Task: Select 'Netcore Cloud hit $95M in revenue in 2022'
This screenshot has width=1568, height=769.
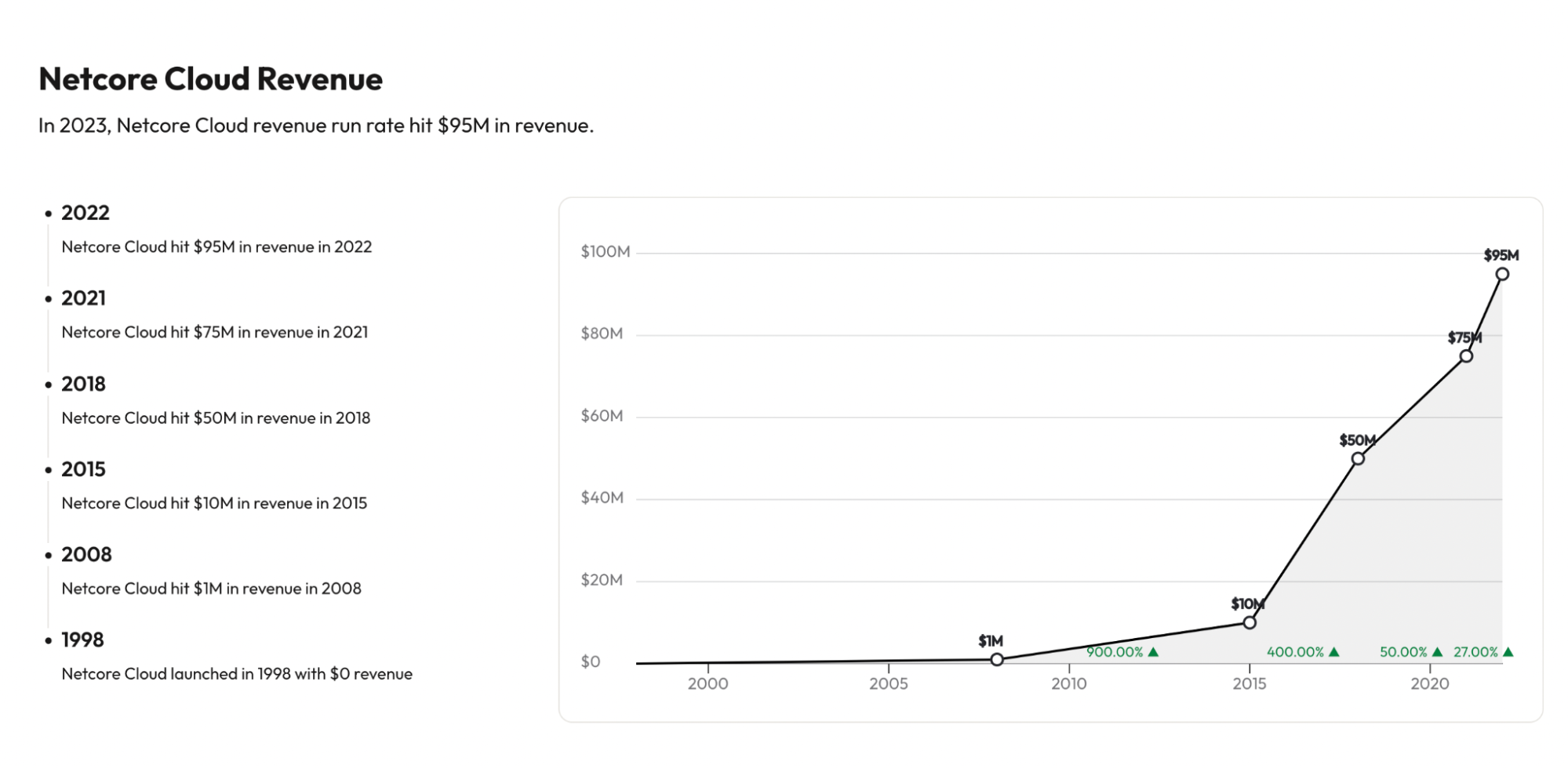Action: (216, 246)
